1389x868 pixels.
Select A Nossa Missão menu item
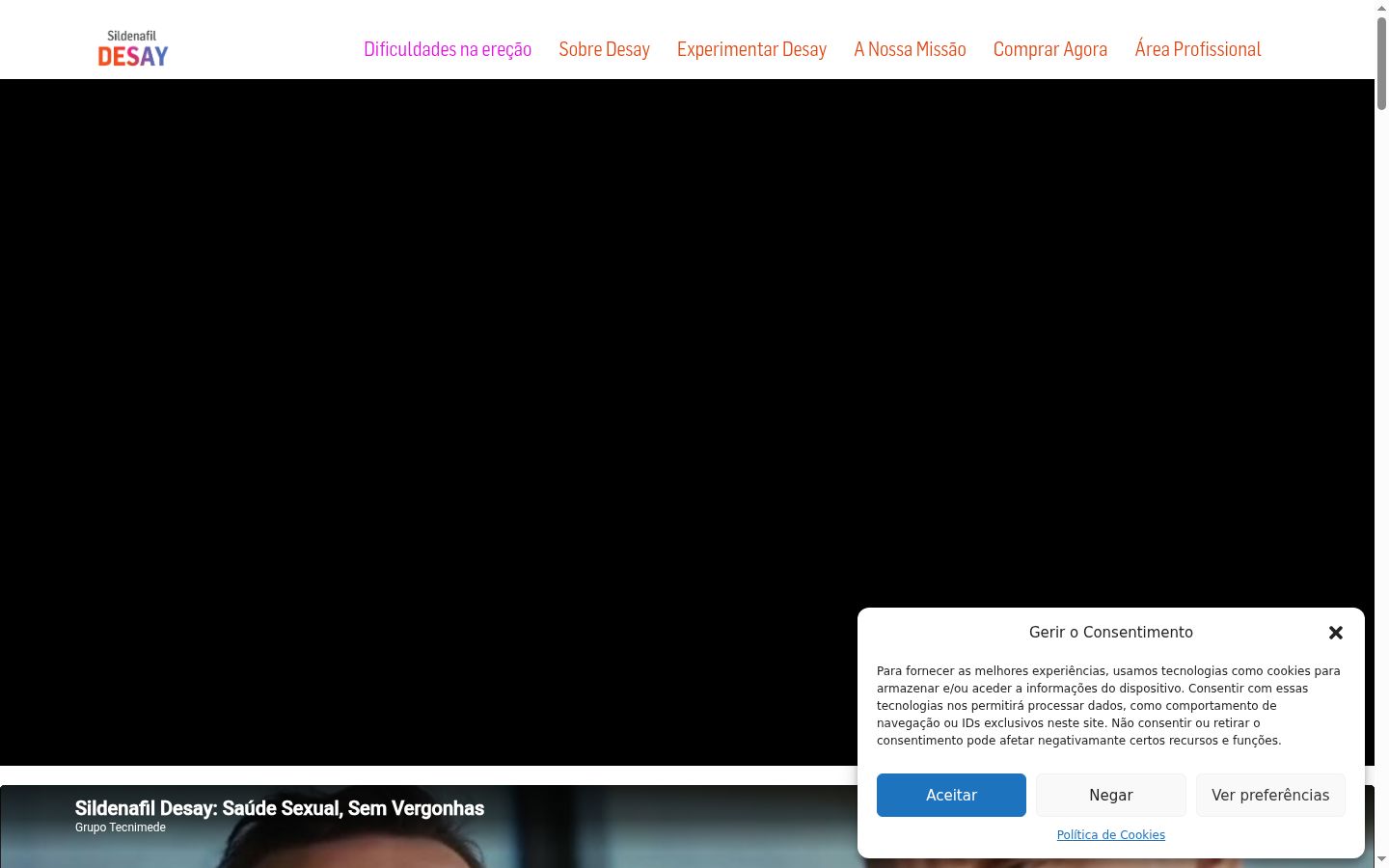910,49
